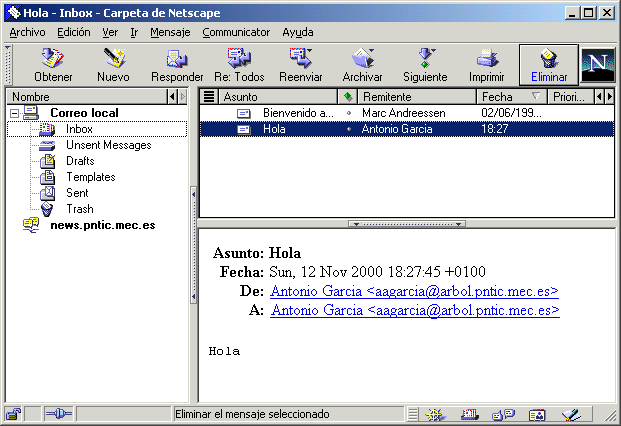Open the Mensaje menu
Viewport: 621px width, 426px height.
[170, 32]
